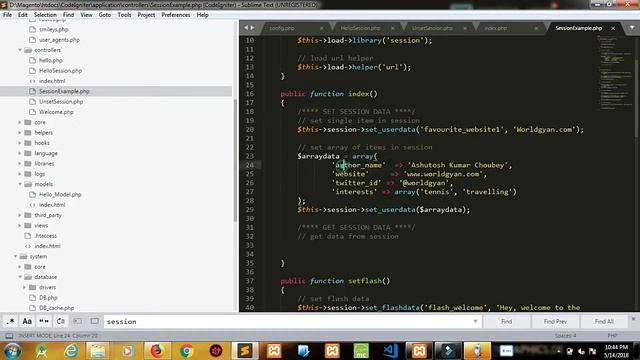Open the tab list dropdown arrow
This screenshot has width=640, height=360.
click(x=632, y=28)
